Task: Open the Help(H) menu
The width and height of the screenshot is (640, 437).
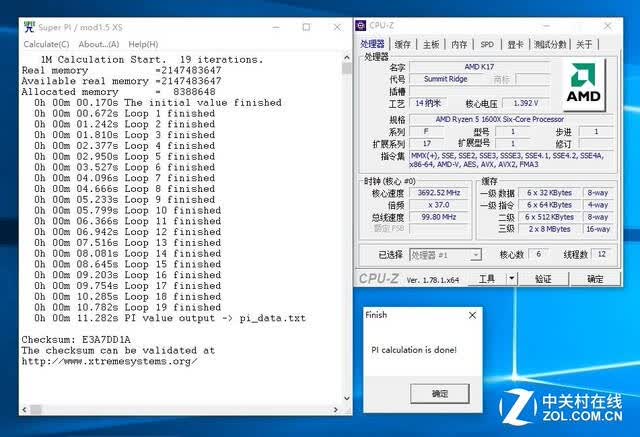Action: [143, 44]
